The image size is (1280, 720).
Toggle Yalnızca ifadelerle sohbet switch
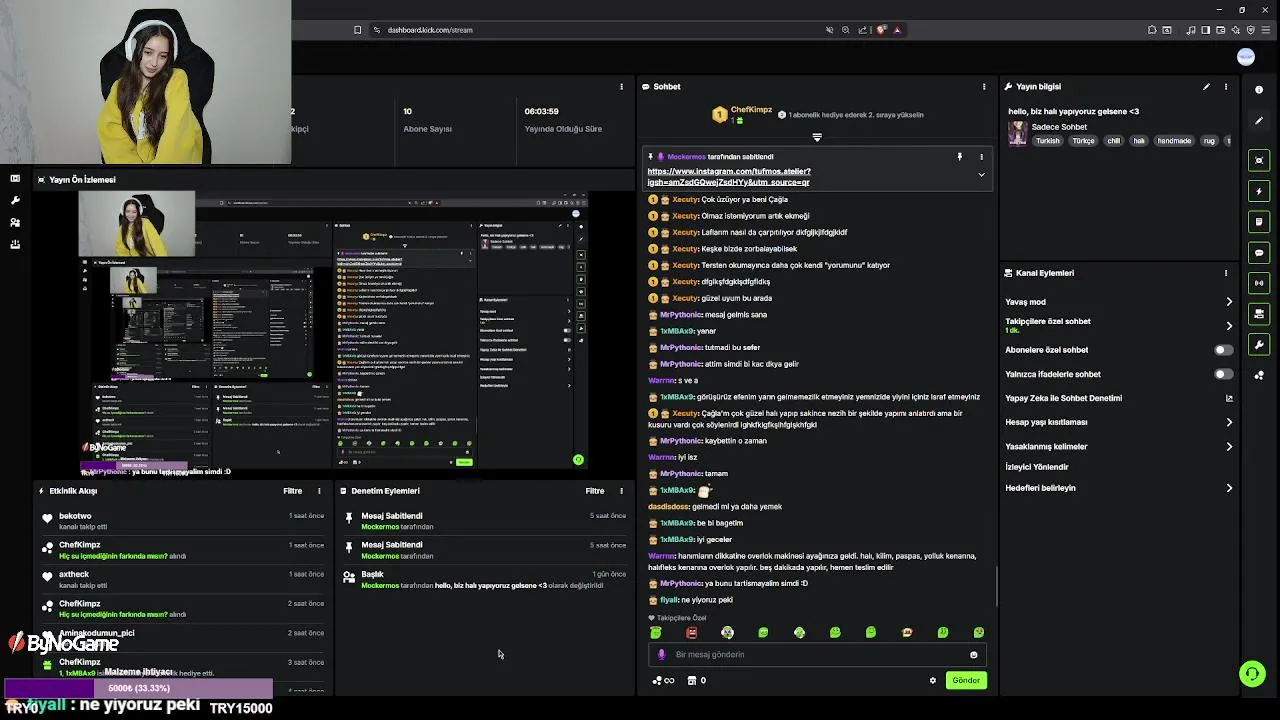(1223, 374)
